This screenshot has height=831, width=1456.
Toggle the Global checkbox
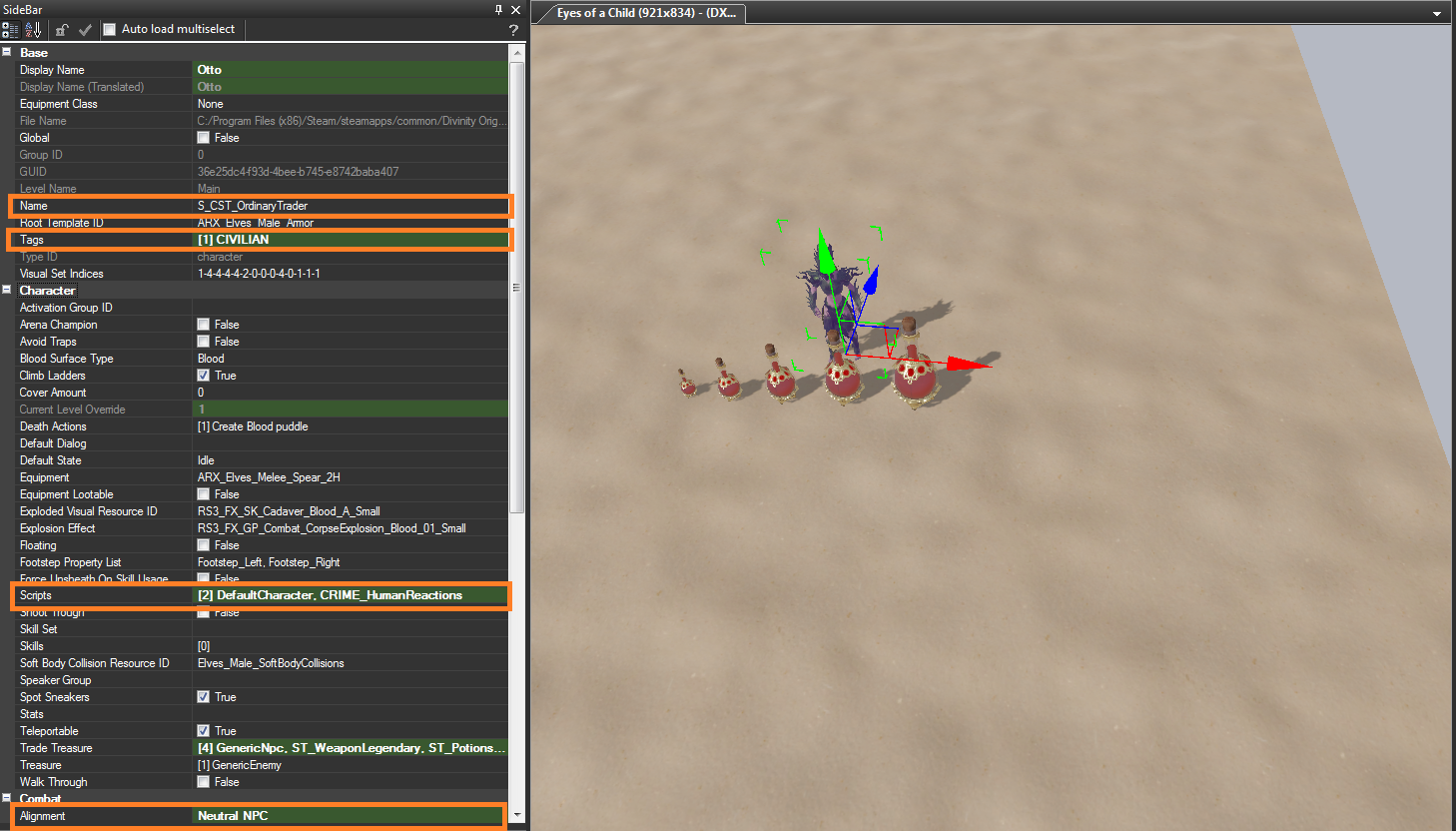[x=204, y=138]
